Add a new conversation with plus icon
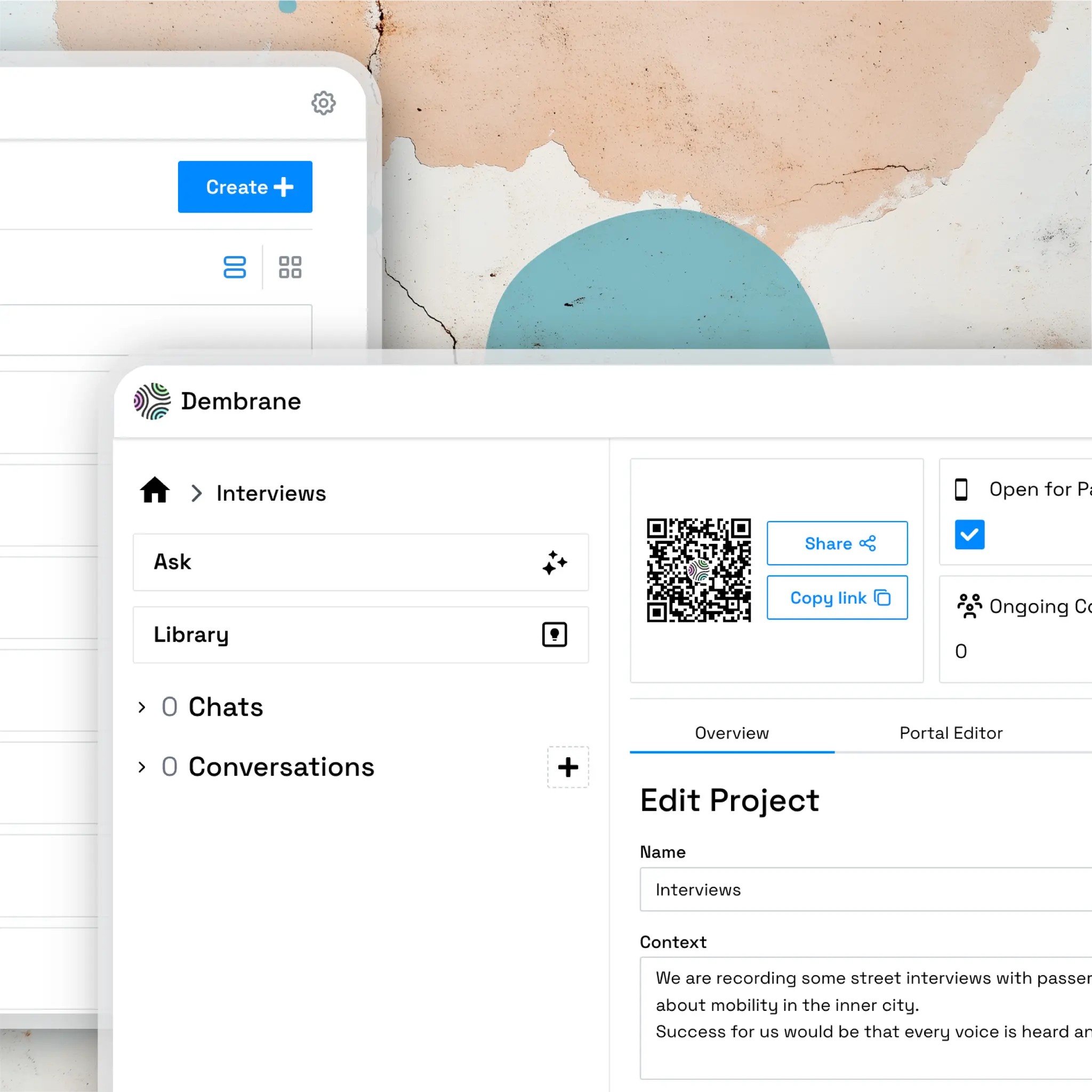The image size is (1092, 1092). 567,767
